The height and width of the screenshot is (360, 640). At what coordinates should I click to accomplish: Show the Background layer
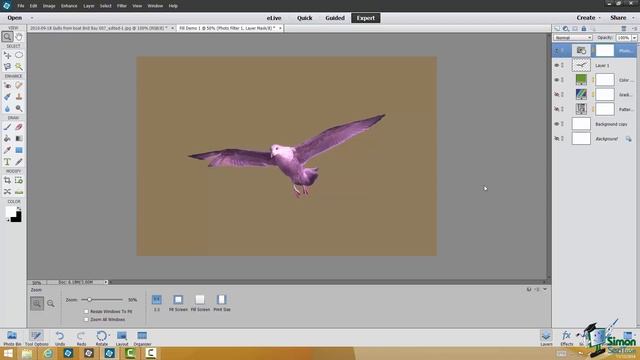point(556,139)
